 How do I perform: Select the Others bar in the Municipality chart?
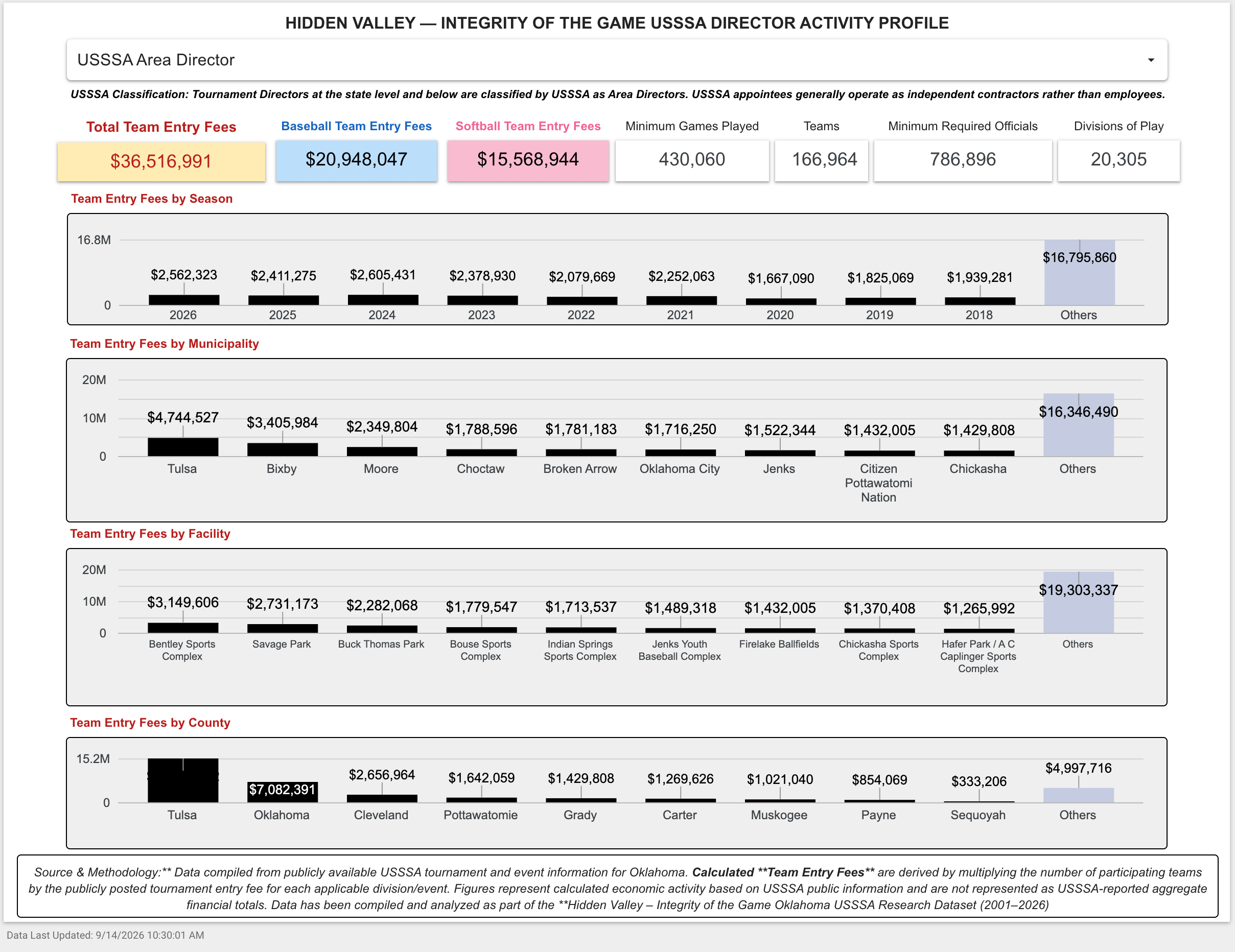coord(1078,425)
